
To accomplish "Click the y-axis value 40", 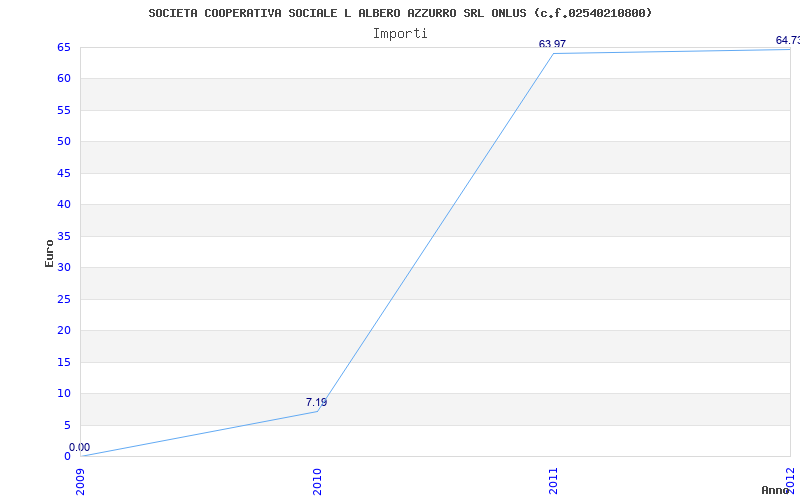I will click(64, 205).
